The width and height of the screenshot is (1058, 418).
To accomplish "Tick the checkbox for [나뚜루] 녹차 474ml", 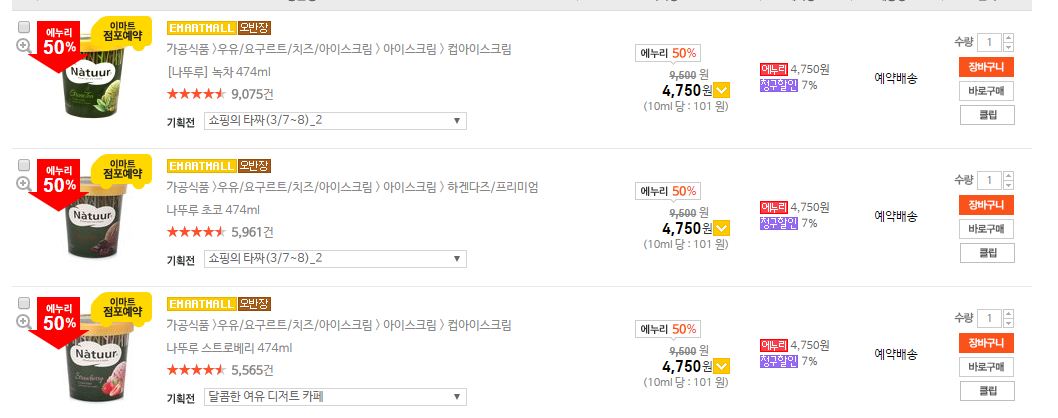I will pyautogui.click(x=24, y=27).
